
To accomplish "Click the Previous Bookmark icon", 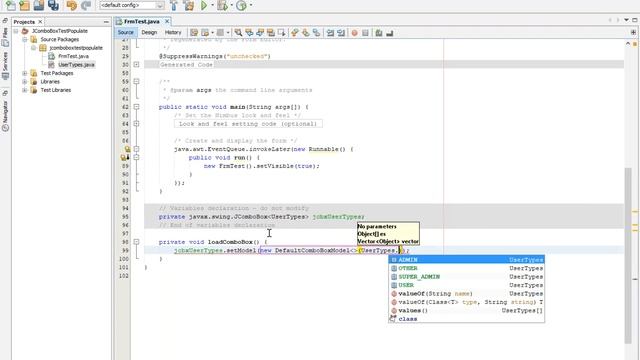I will [x=295, y=33].
